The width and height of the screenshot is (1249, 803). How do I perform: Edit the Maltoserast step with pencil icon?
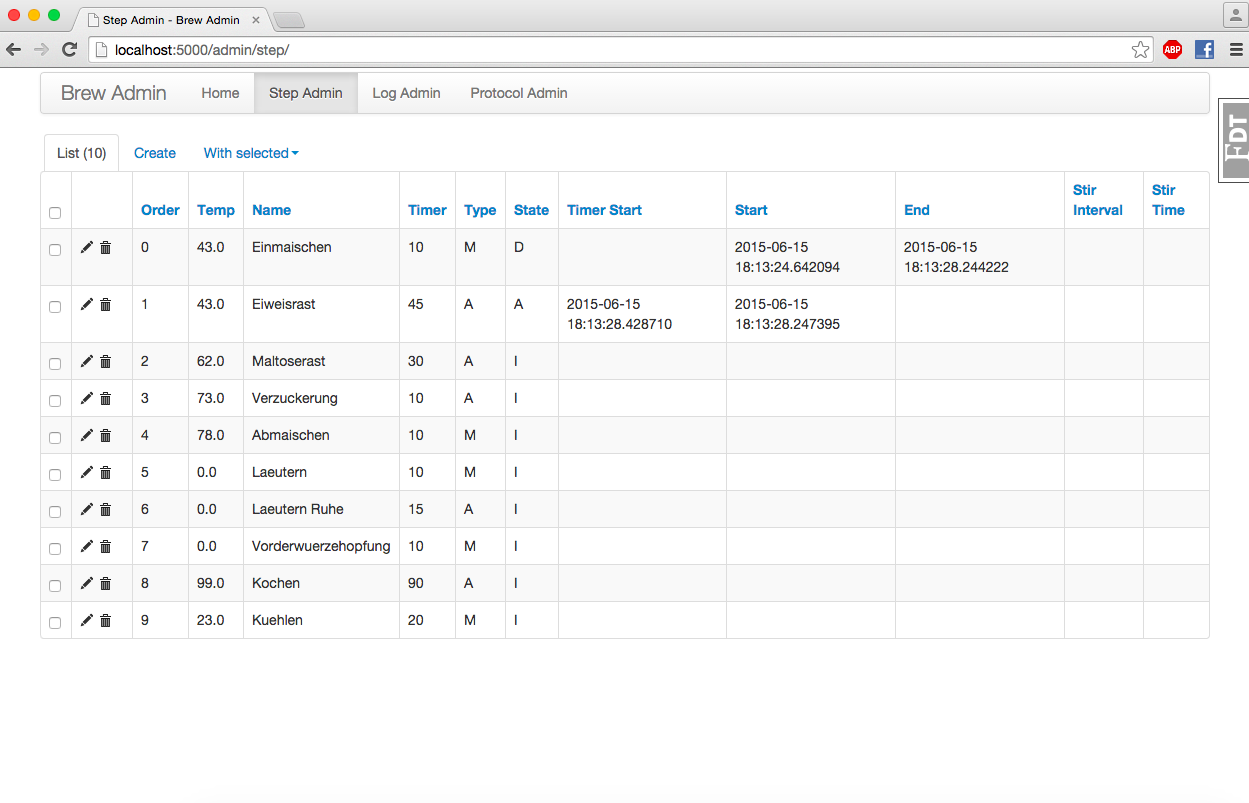point(87,362)
